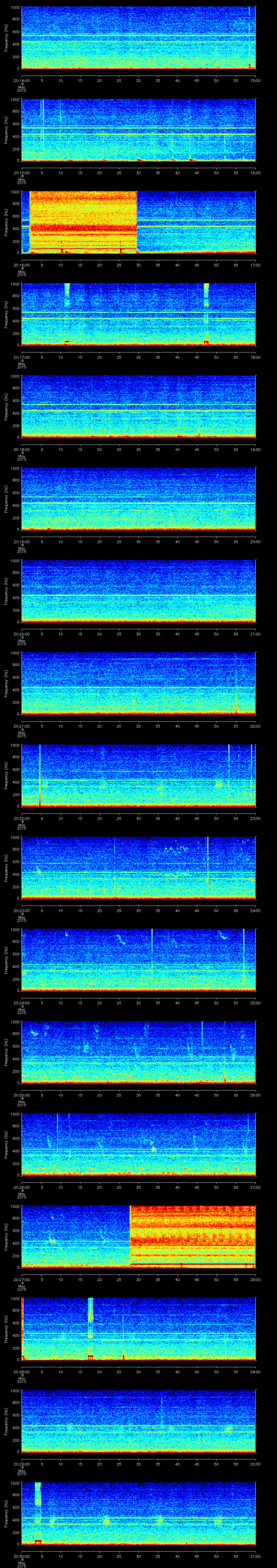277x1568 pixels.
Task: Click the spectrogram panel starting at 20:14:00
Action: point(139,38)
